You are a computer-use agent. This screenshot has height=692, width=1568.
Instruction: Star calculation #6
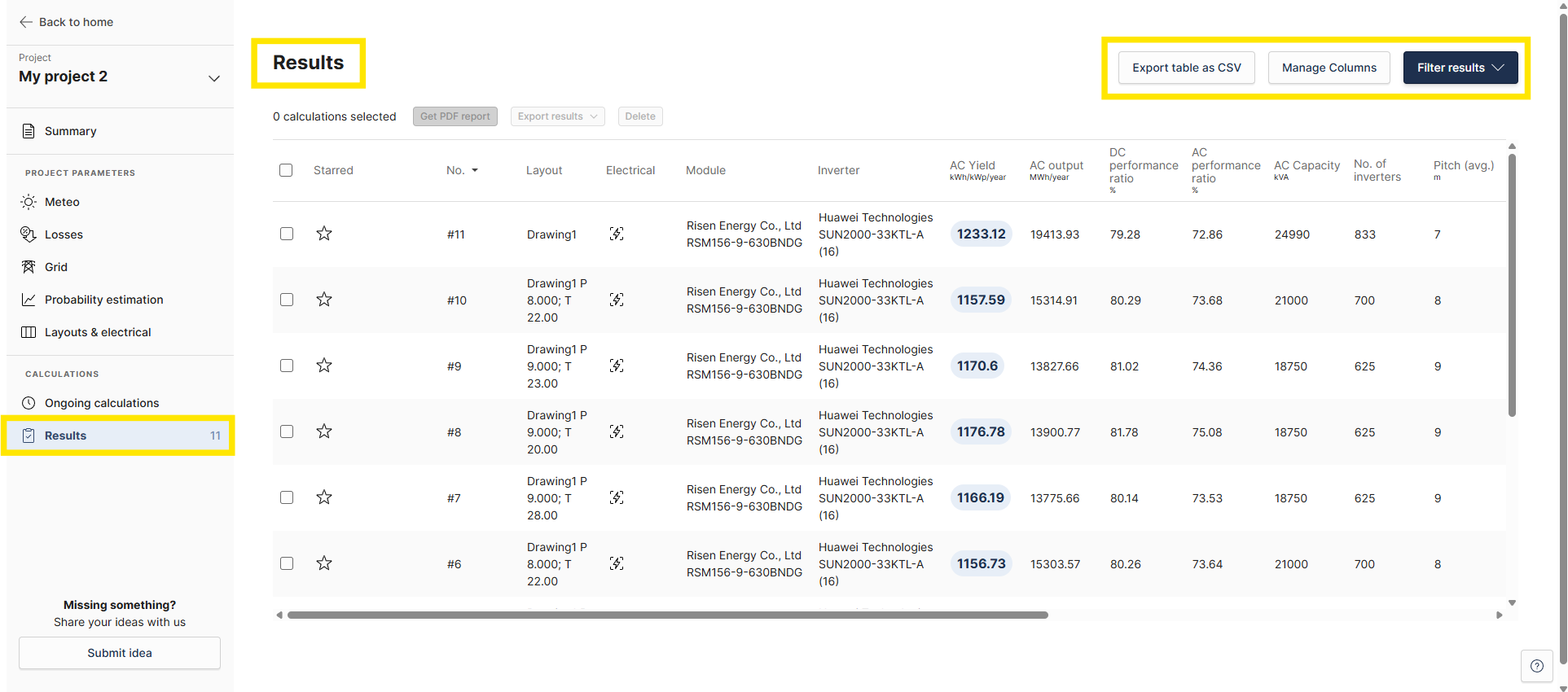coord(324,563)
